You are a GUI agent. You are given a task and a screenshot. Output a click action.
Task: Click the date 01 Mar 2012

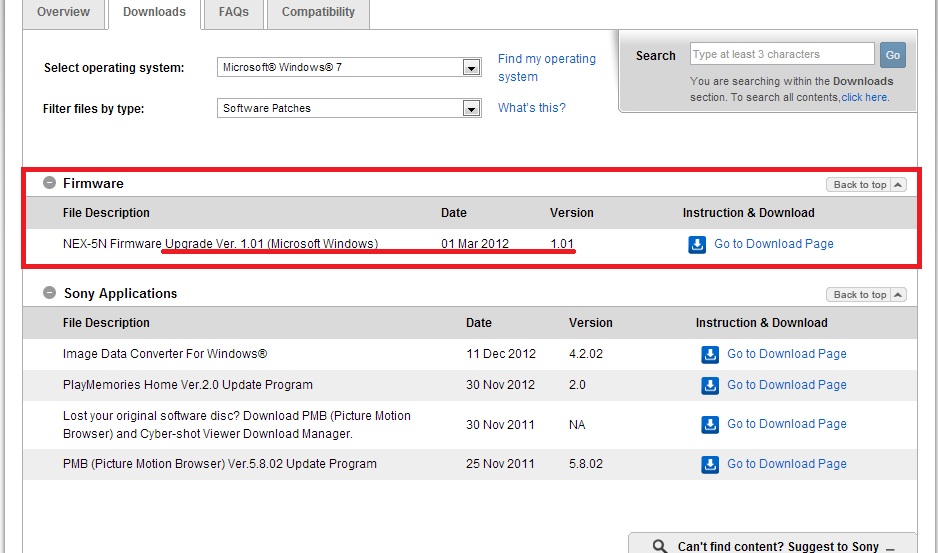click(475, 244)
